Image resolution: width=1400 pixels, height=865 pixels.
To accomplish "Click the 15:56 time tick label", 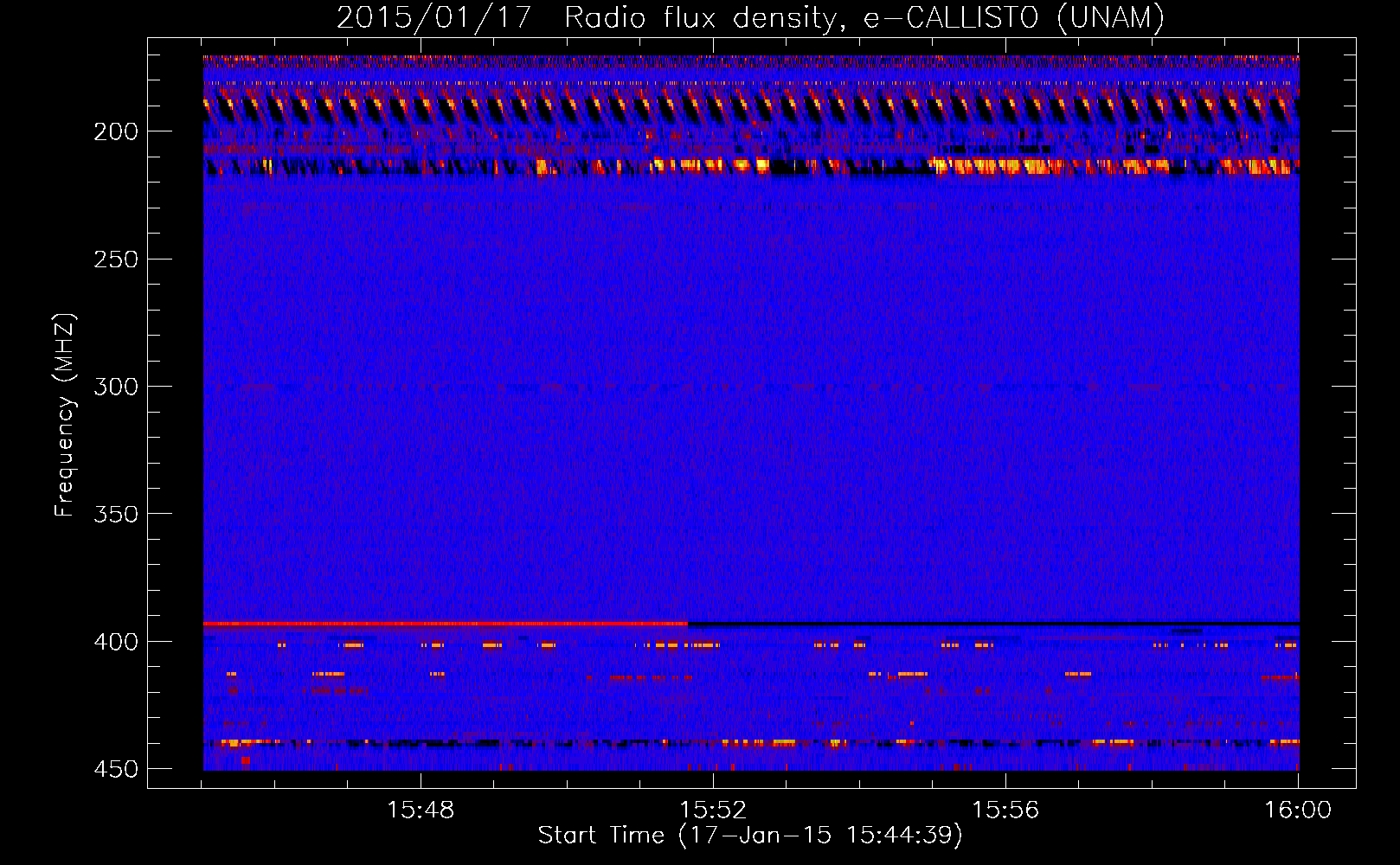I will click(1005, 811).
